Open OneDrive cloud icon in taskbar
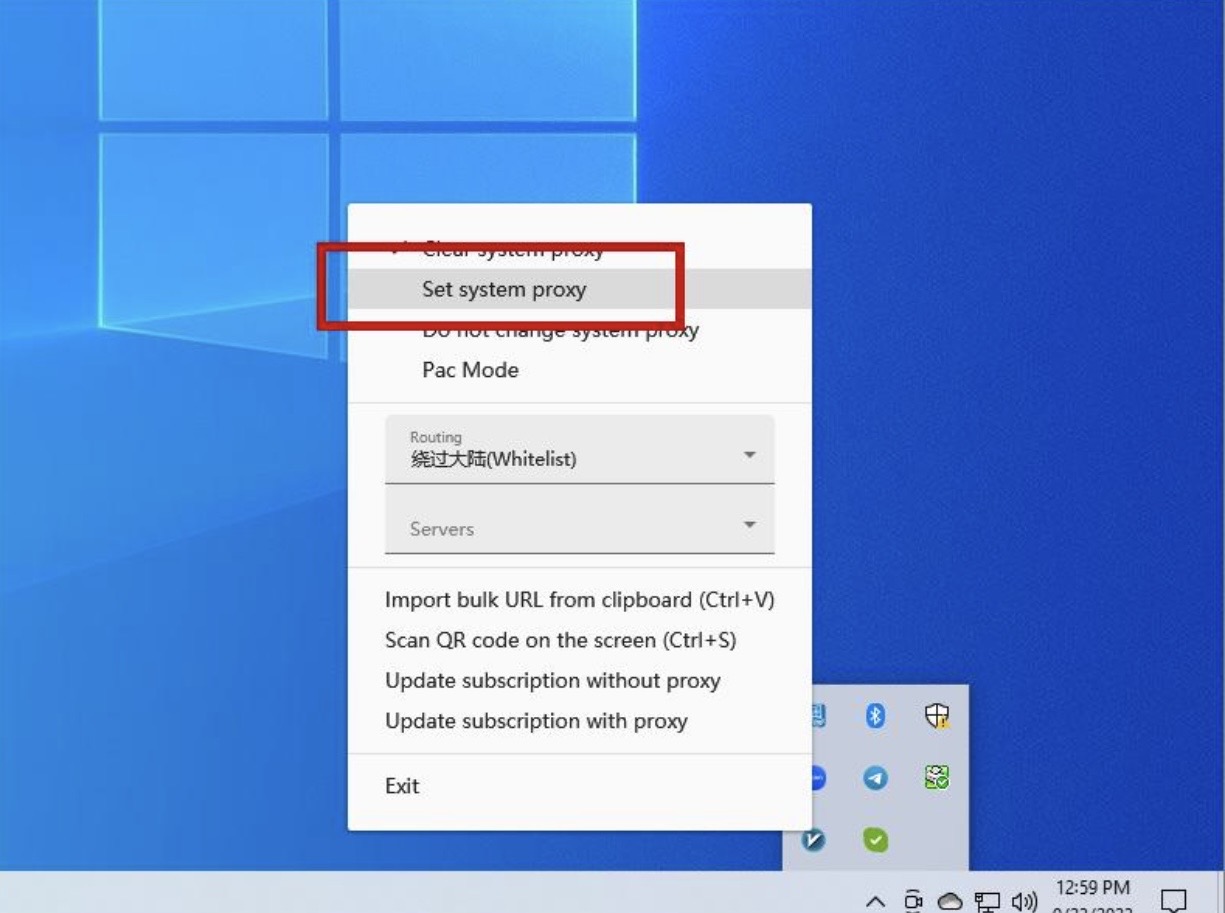 click(950, 901)
